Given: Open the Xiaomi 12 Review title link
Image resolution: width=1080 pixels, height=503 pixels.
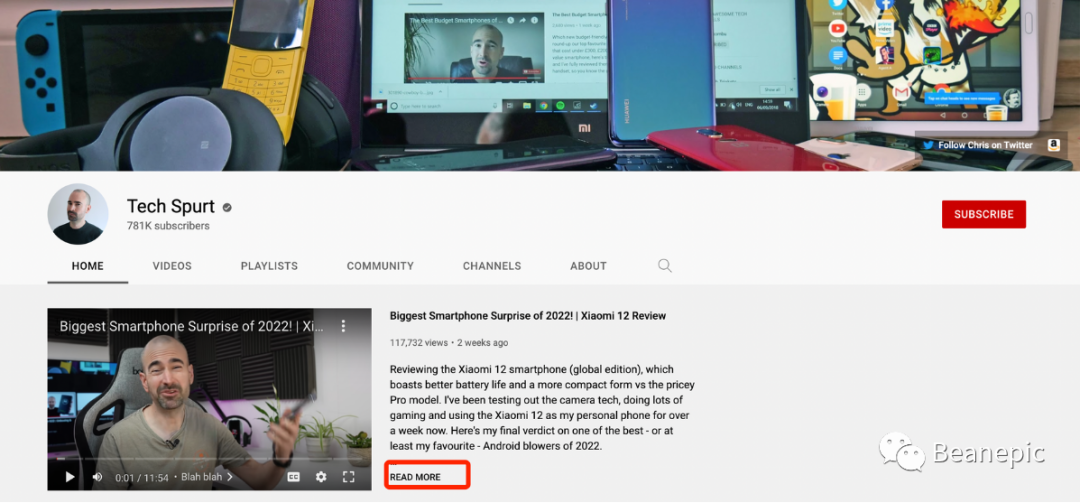Looking at the screenshot, I should coord(528,316).
